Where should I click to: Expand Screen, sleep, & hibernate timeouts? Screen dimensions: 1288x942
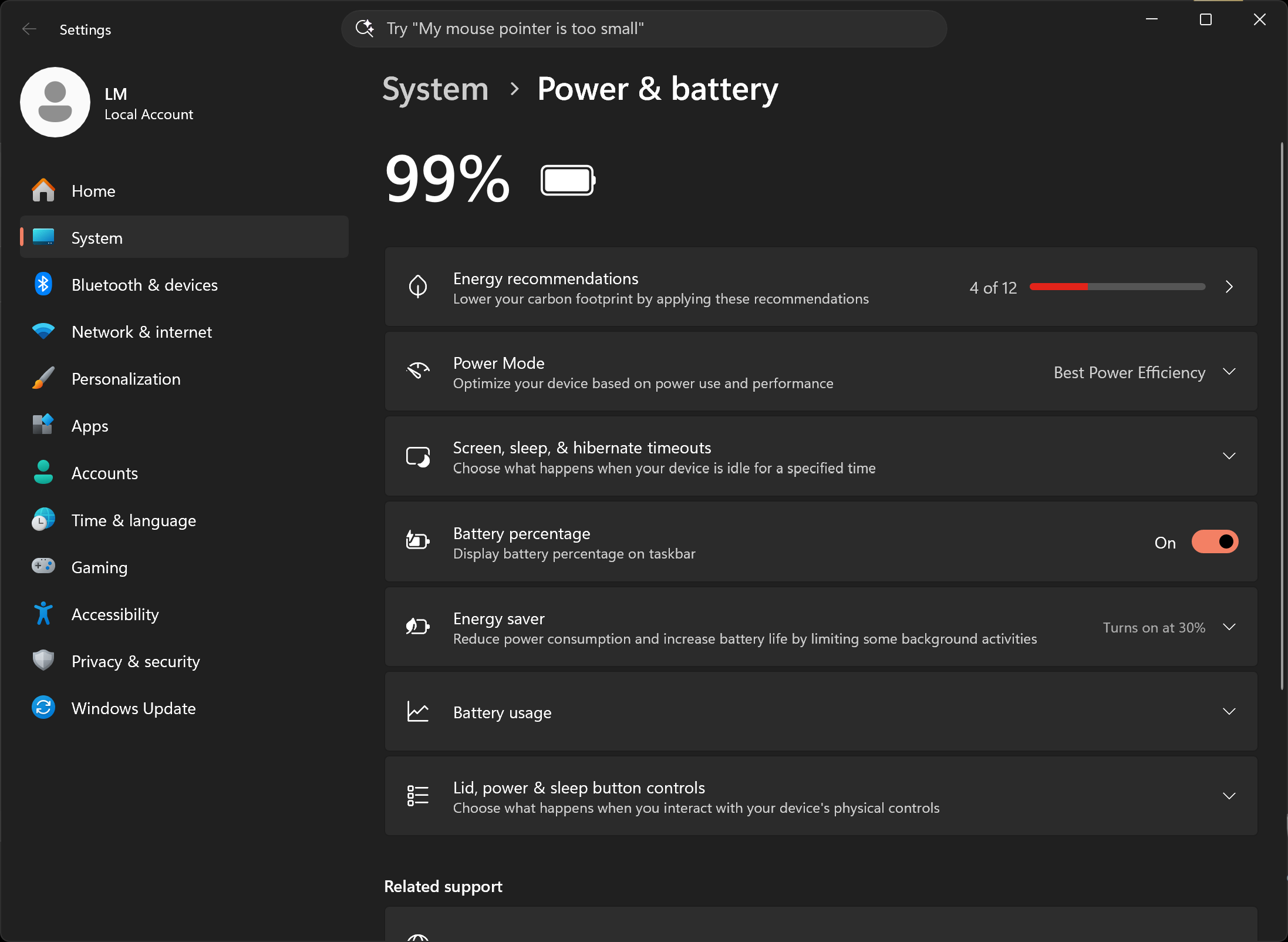(x=821, y=457)
